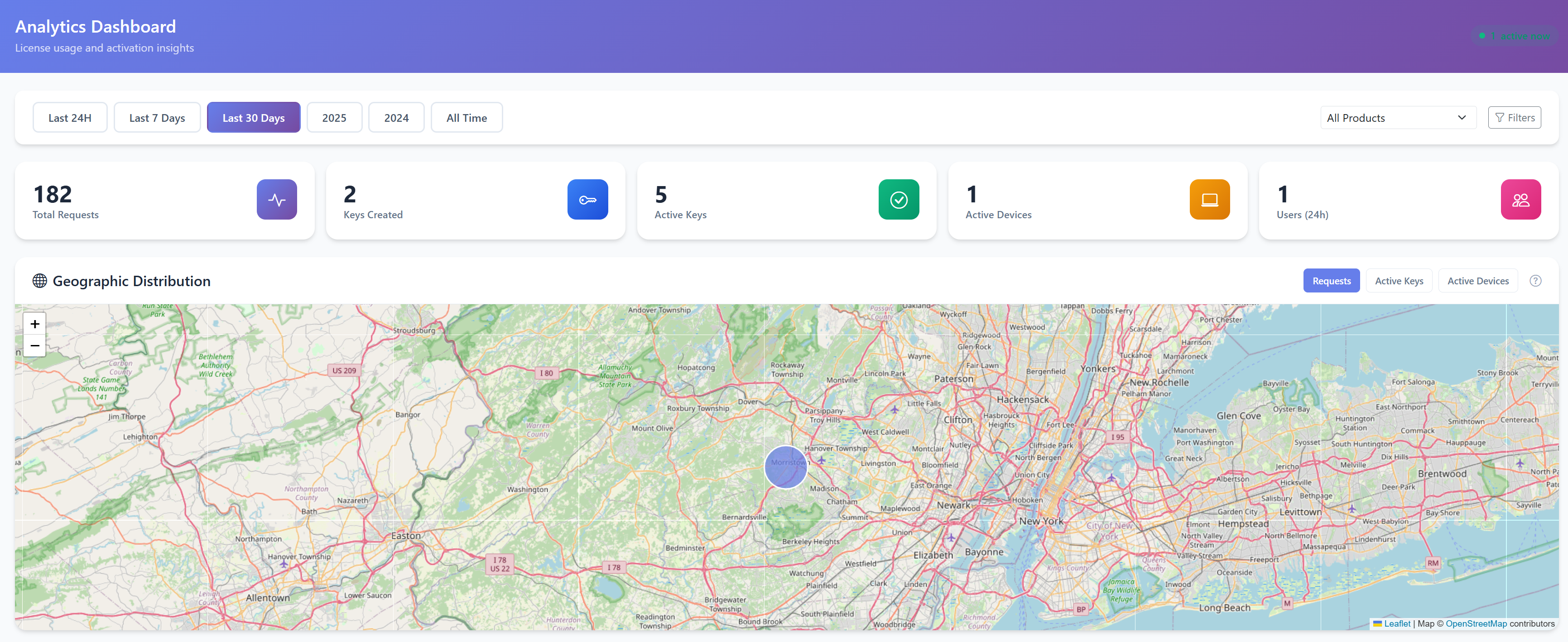Click the Total Requests activity icon
1568x642 pixels.
(x=277, y=199)
